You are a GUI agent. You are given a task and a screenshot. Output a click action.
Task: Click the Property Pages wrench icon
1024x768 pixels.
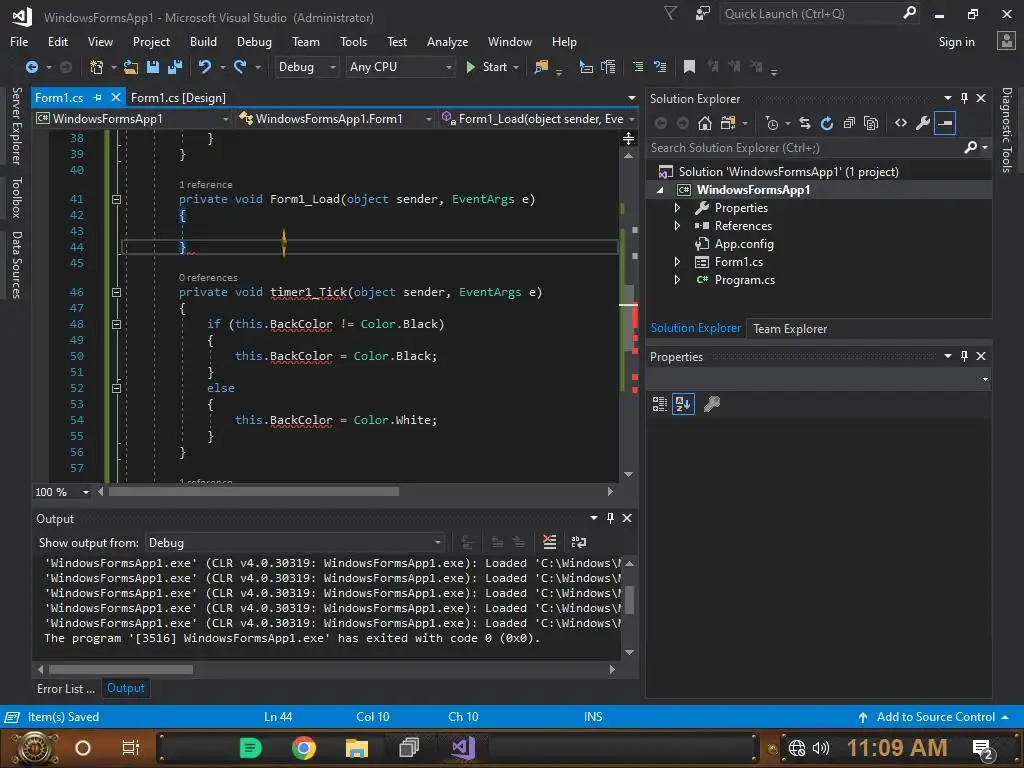712,404
